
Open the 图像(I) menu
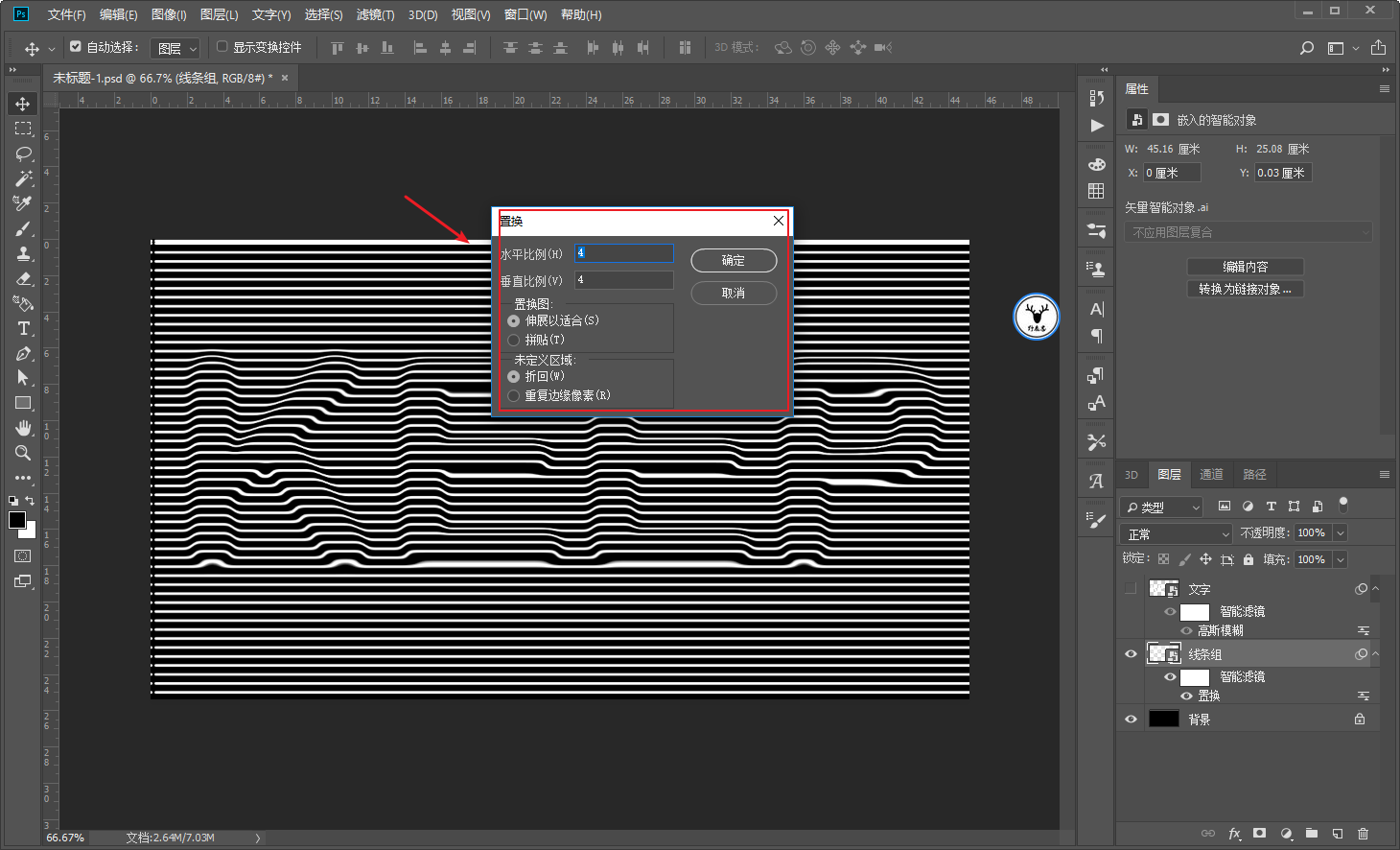click(169, 14)
